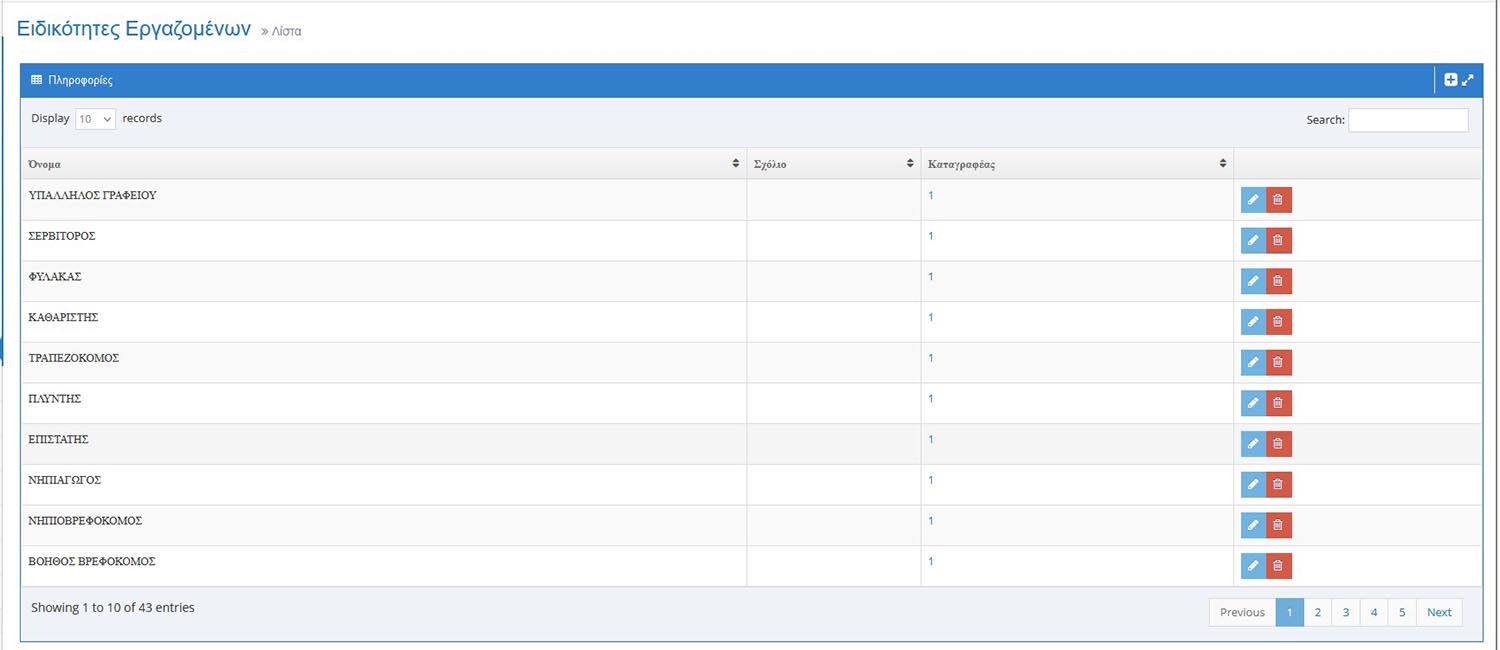Image resolution: width=1500 pixels, height=650 pixels.
Task: Select the ΝΗΠΙΑΓΩΓΟΣ name cell
Action: click(384, 485)
